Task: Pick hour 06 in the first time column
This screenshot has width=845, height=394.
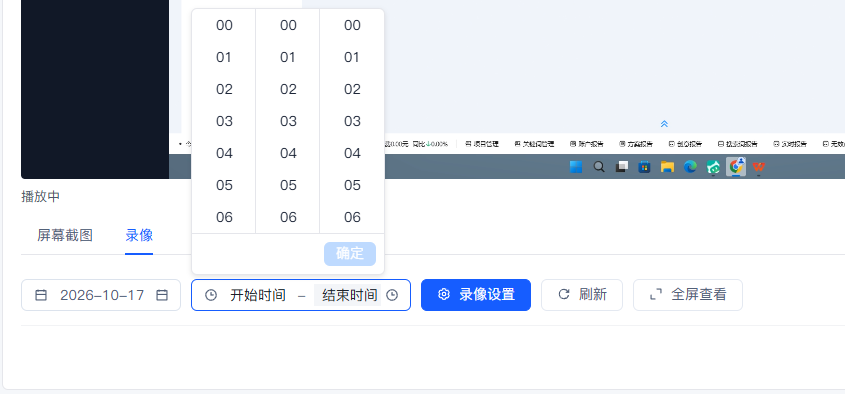Action: point(224,217)
